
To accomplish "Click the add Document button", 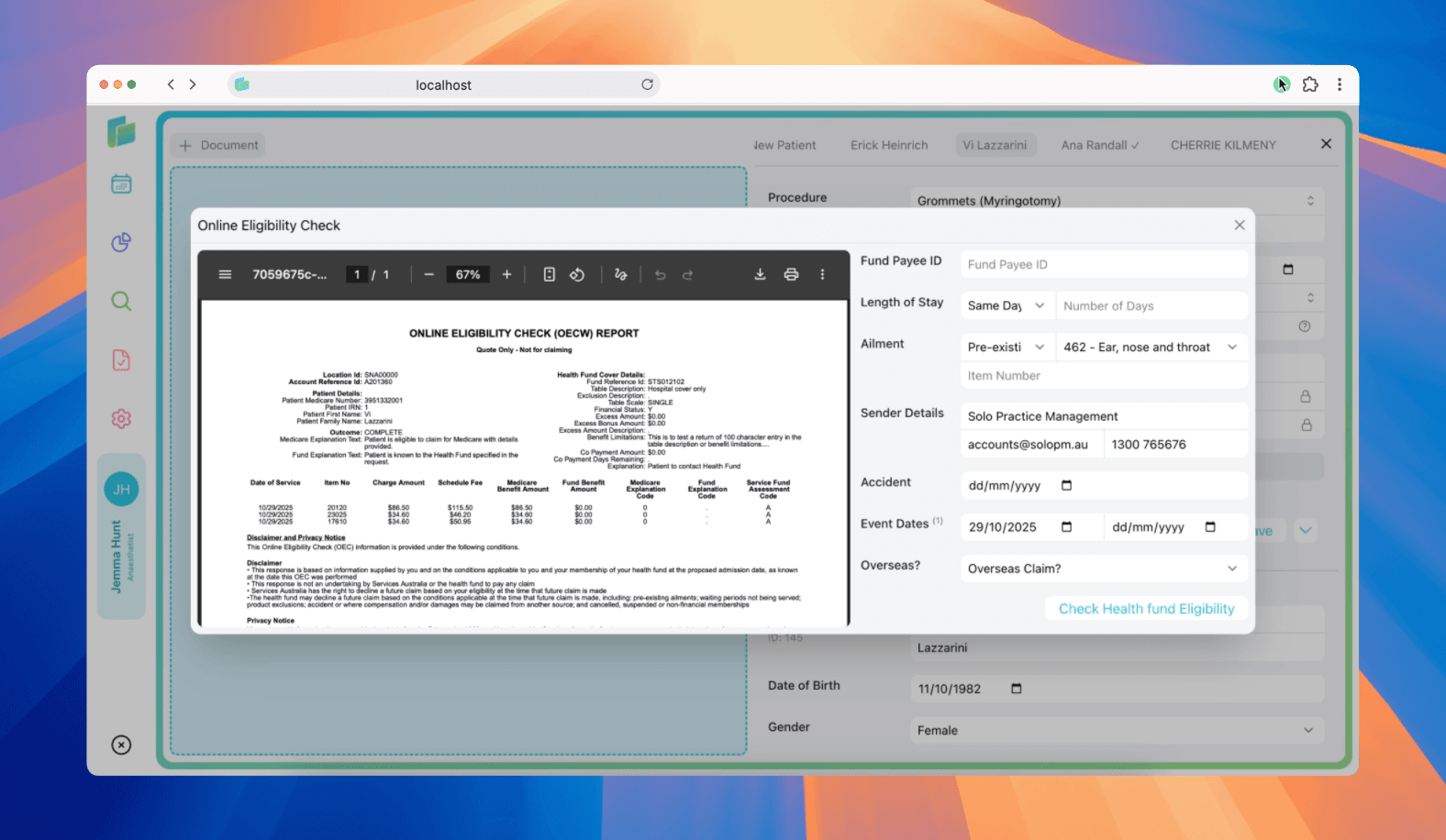I will point(218,145).
